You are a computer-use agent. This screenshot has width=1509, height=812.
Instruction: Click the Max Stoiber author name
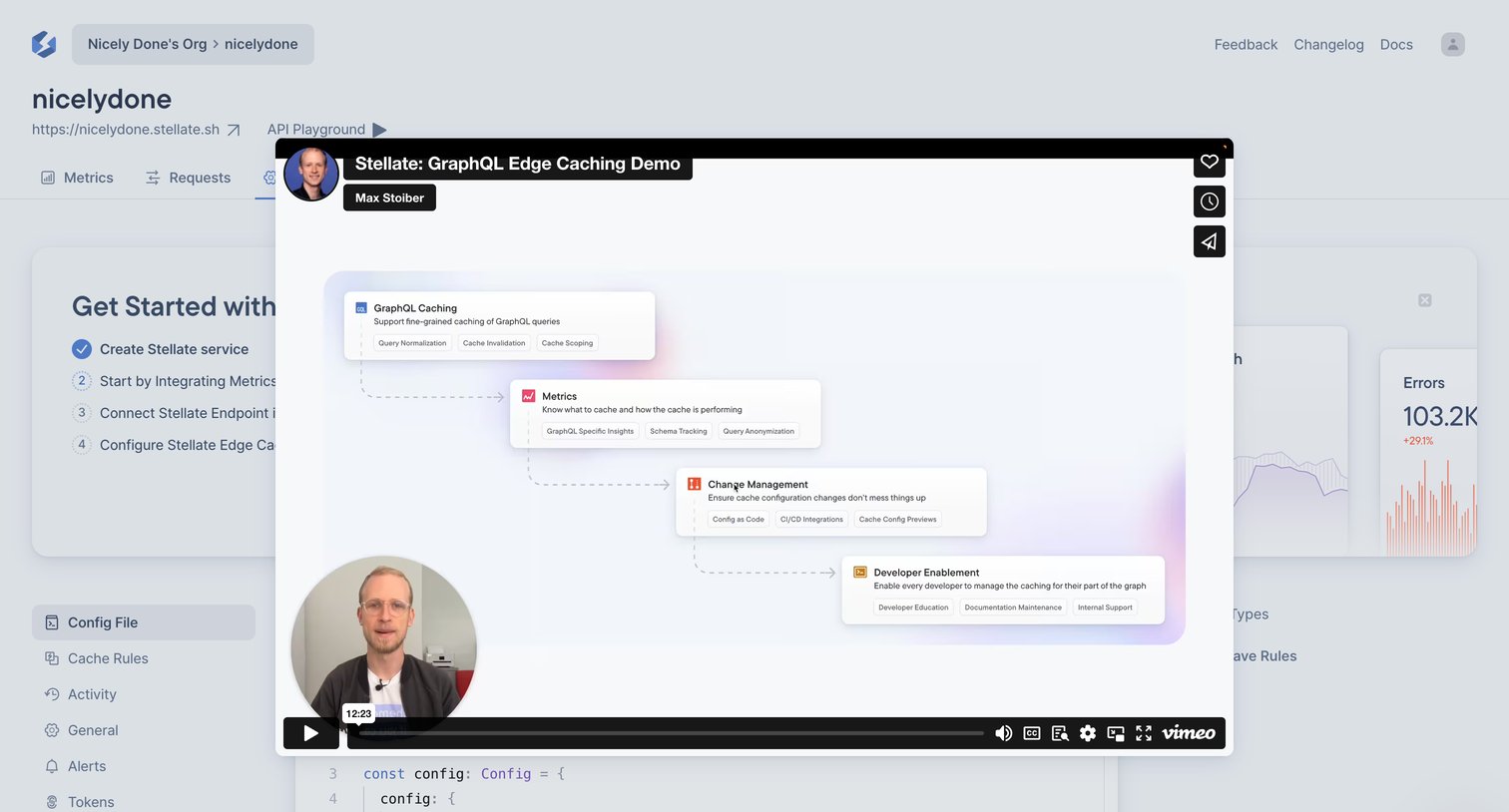[389, 198]
